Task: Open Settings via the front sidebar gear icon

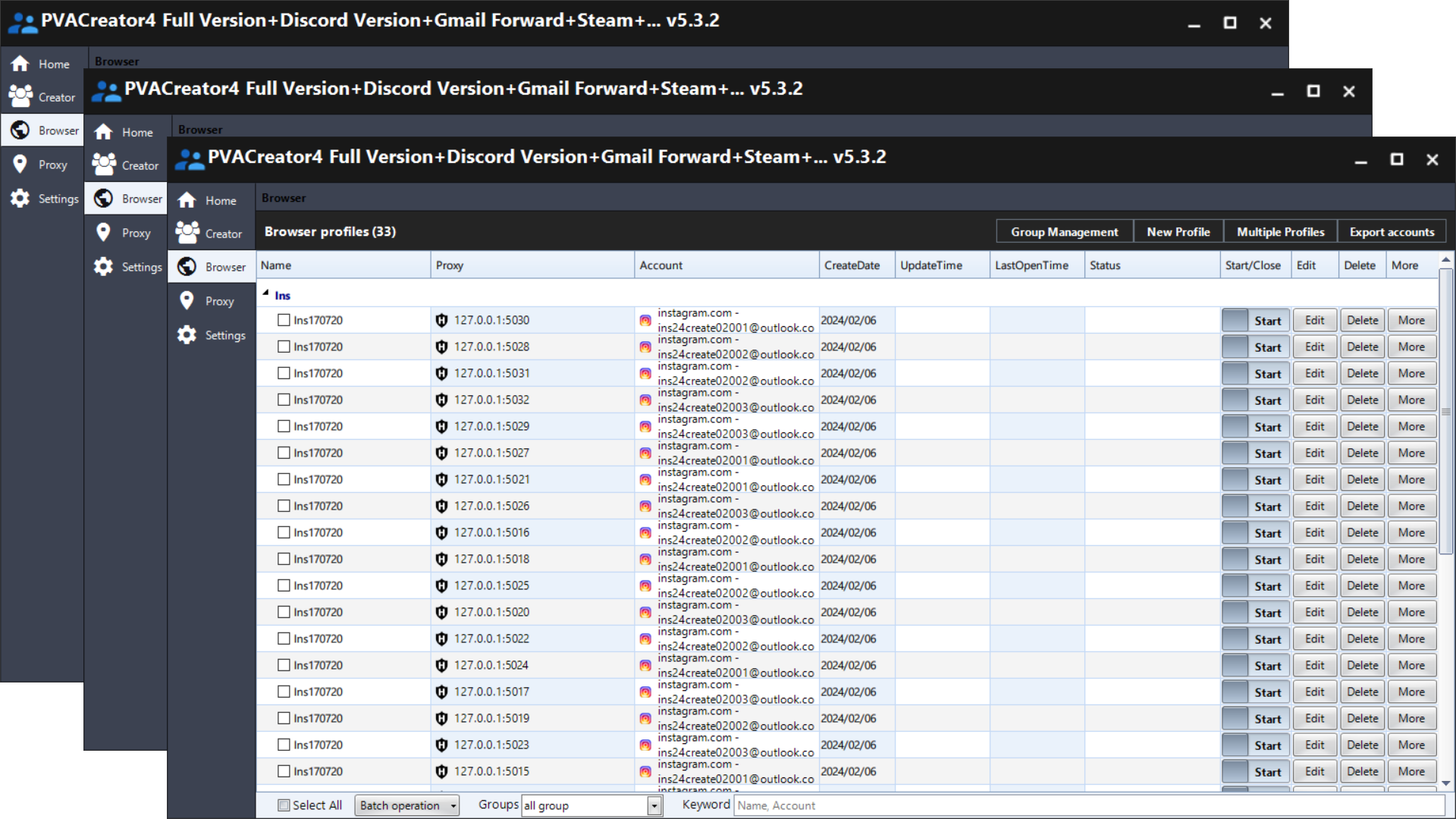Action: (187, 335)
